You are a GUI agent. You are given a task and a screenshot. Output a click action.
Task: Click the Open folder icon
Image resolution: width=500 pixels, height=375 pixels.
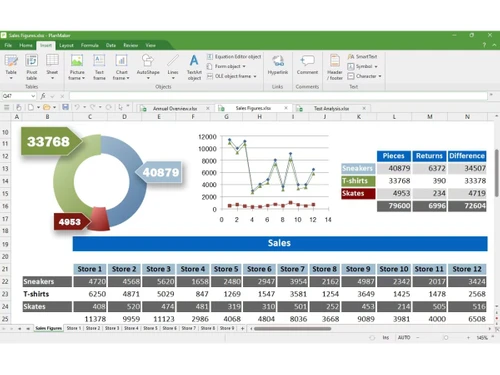47,107
